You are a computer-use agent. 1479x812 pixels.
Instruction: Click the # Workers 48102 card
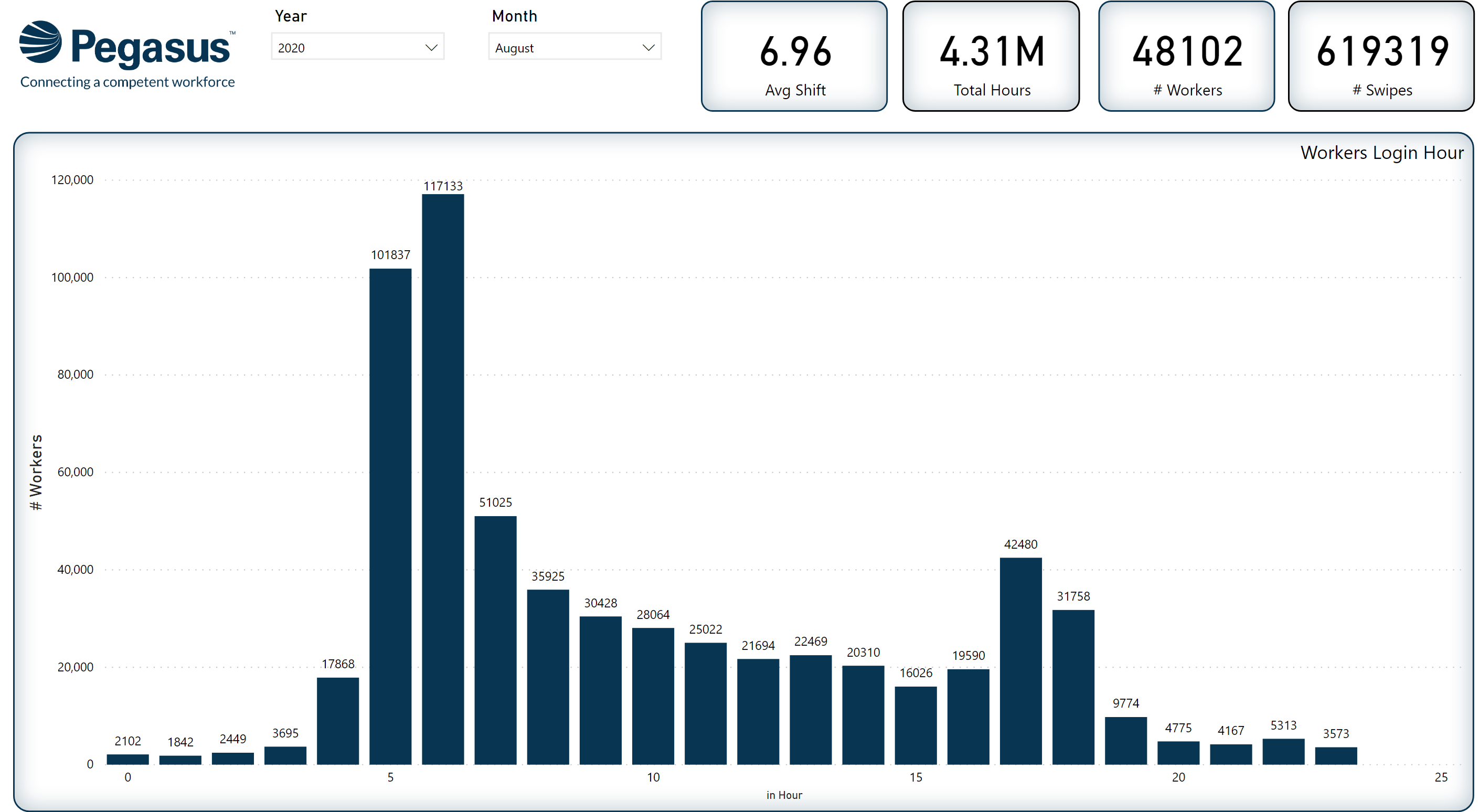click(1186, 56)
